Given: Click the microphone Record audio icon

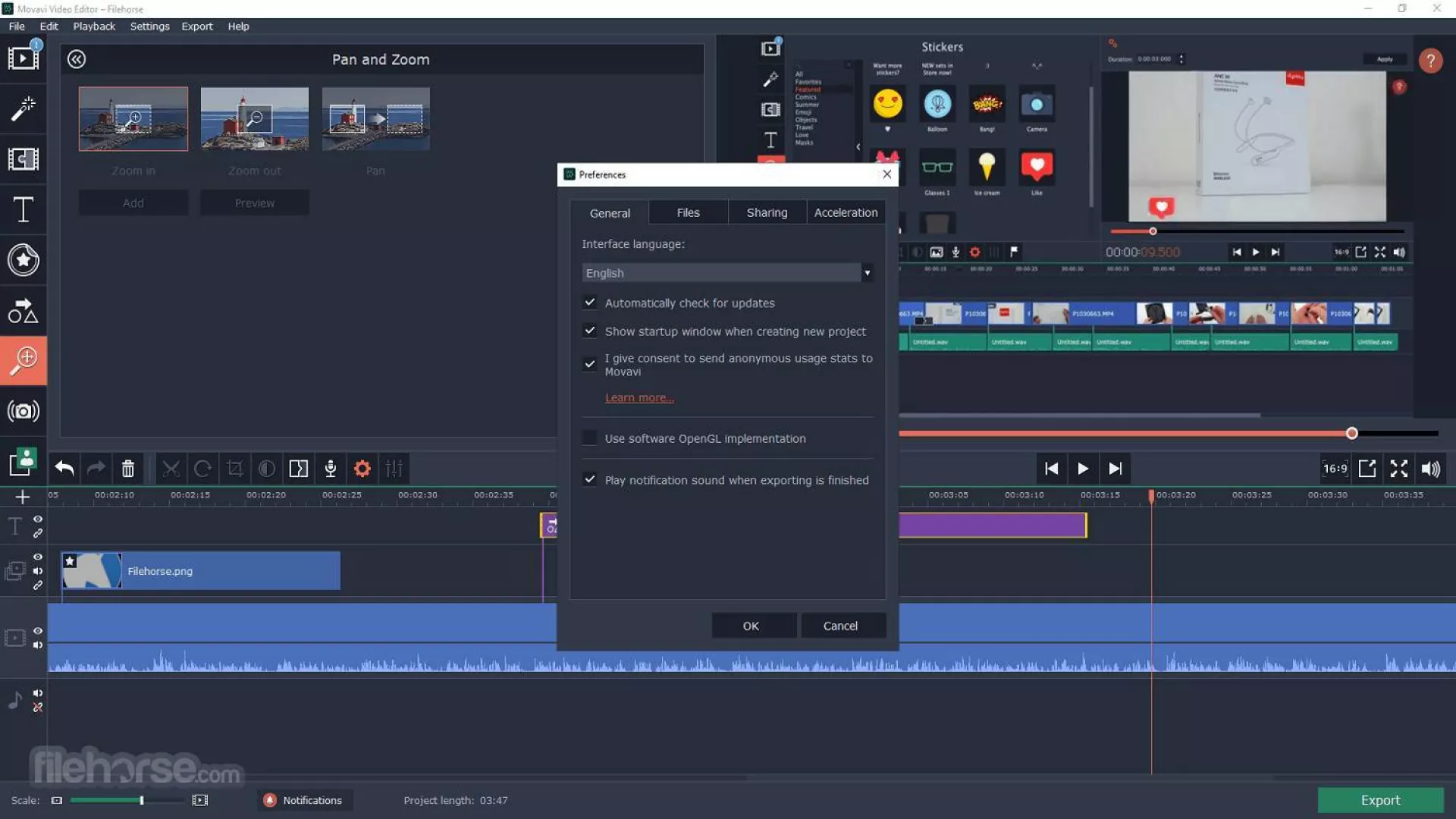Looking at the screenshot, I should click(331, 469).
